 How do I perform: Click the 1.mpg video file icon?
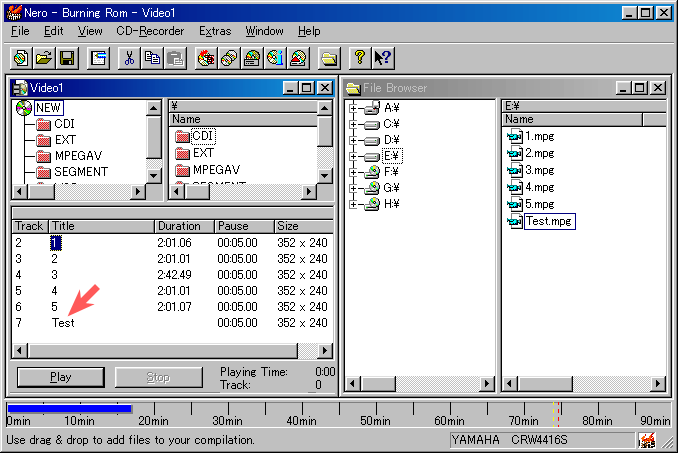click(515, 137)
